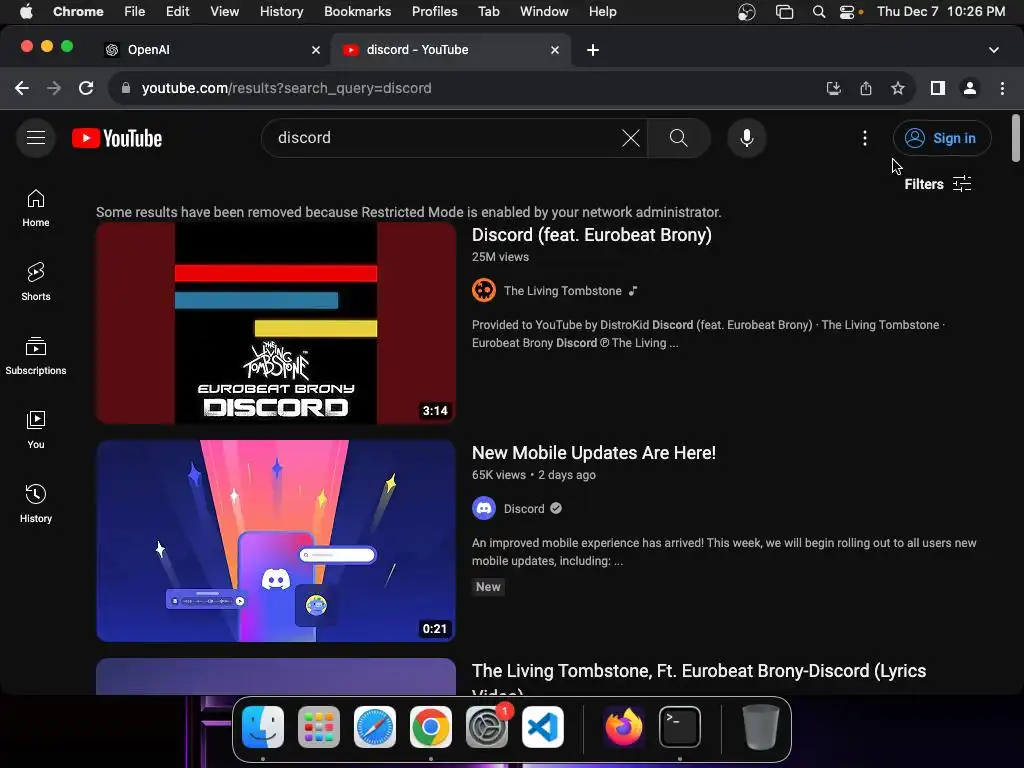Open the Profiles menu
1024x768 pixels.
click(x=434, y=11)
